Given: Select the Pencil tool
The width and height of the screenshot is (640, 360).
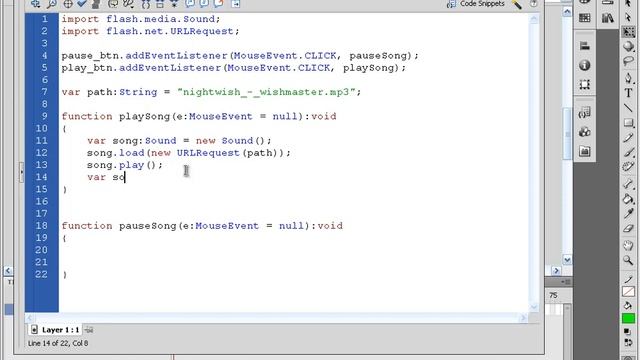Looking at the screenshot, I should click(628, 138).
